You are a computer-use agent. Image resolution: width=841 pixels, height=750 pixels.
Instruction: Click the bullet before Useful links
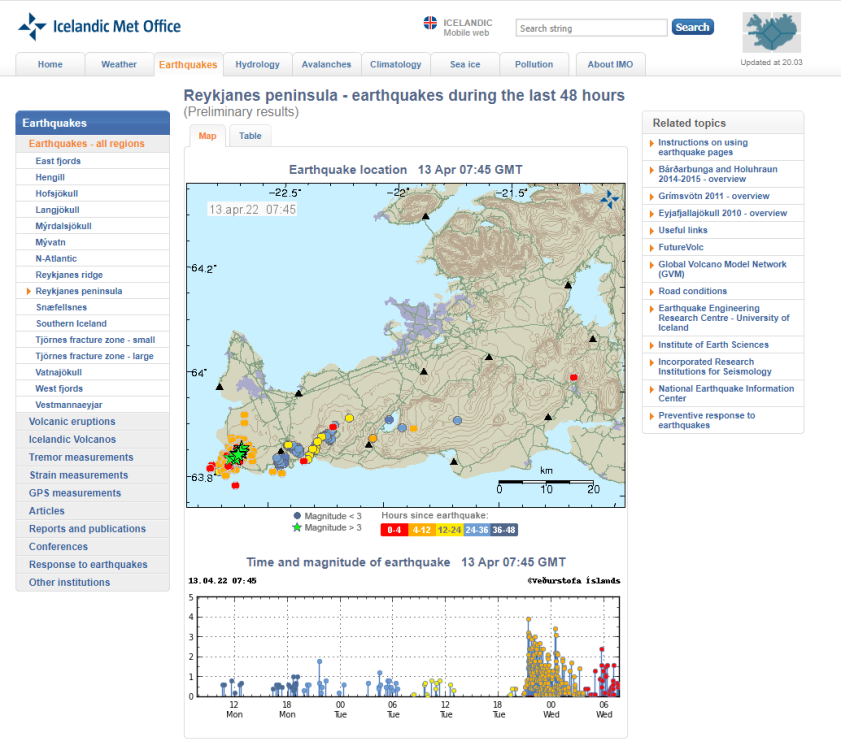point(650,230)
